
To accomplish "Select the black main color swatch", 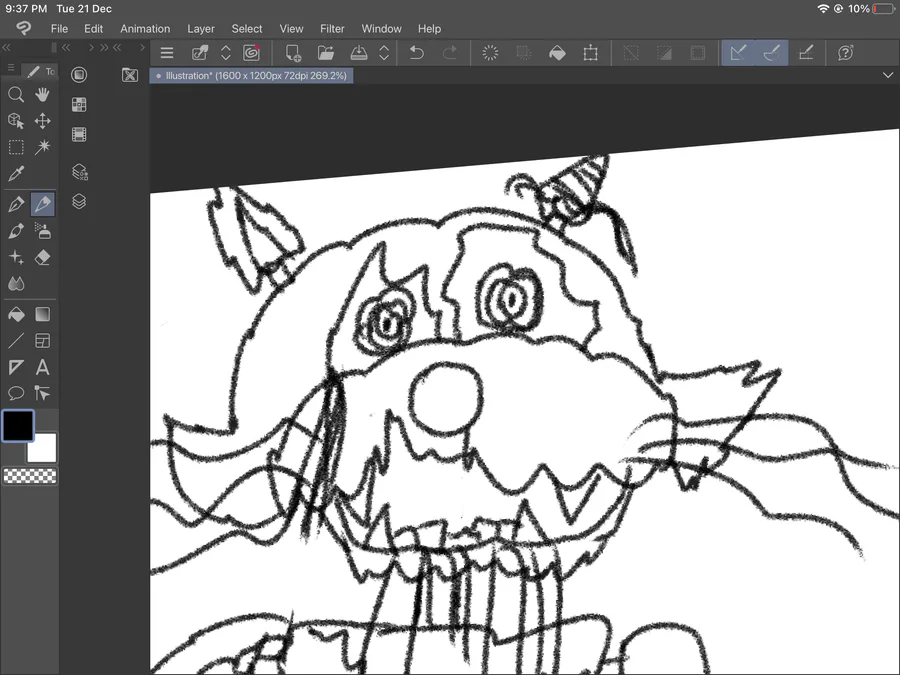I will click(x=18, y=426).
